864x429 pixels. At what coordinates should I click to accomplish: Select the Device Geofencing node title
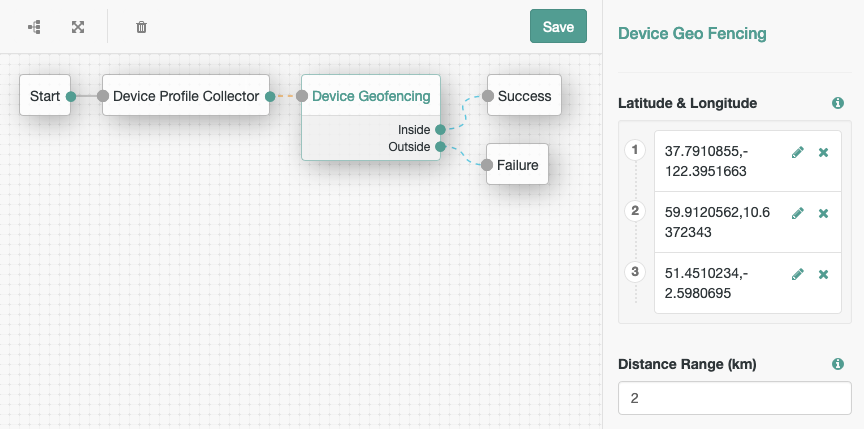tap(371, 96)
